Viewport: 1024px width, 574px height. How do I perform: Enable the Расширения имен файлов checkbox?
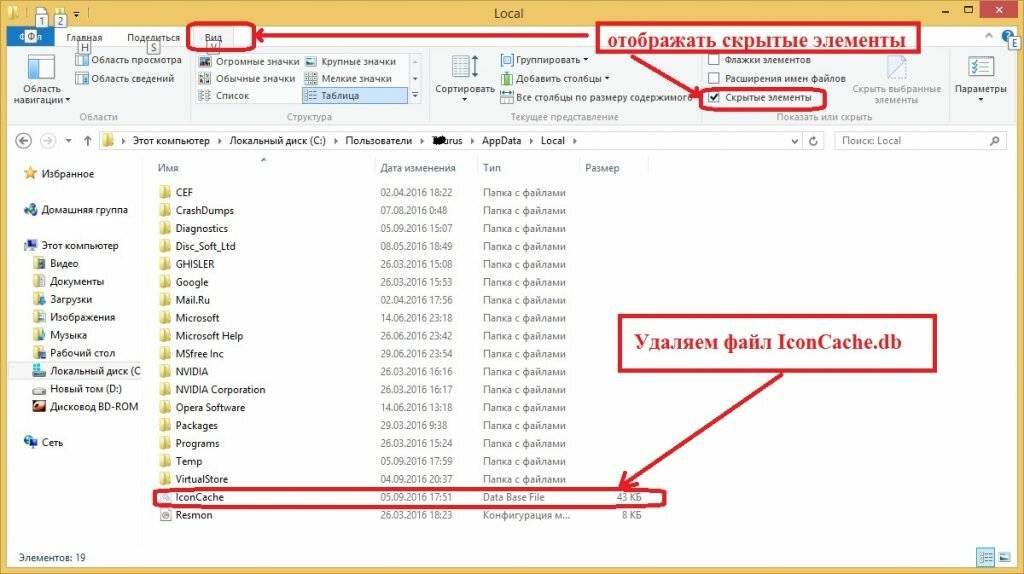[x=713, y=79]
